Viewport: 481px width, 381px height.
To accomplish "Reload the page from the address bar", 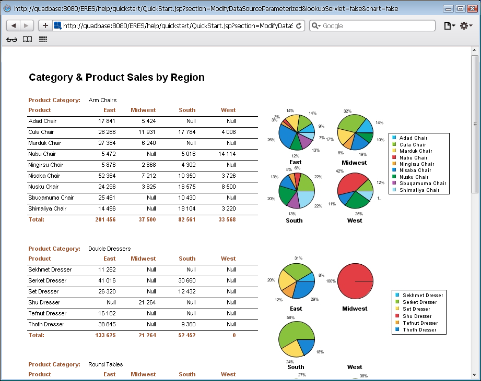I will pyautogui.click(x=299, y=26).
